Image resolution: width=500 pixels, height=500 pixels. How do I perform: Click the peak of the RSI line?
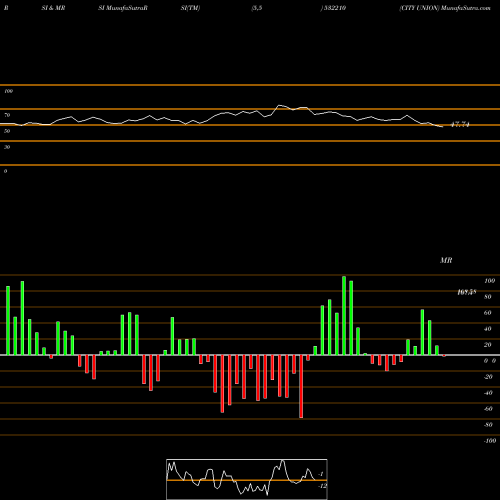[x=280, y=105]
